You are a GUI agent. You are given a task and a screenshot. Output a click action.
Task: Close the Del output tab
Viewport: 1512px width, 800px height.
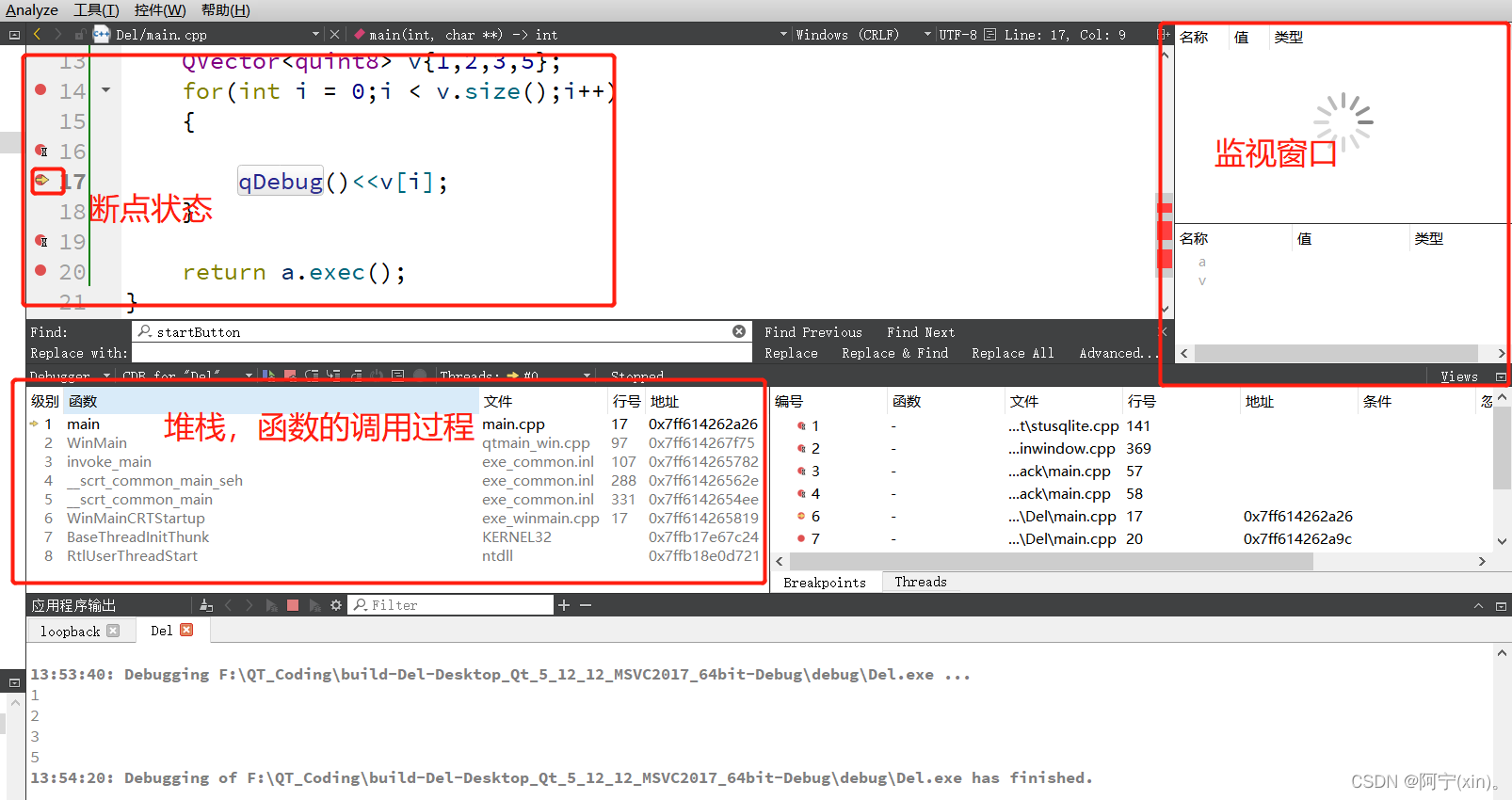[186, 630]
